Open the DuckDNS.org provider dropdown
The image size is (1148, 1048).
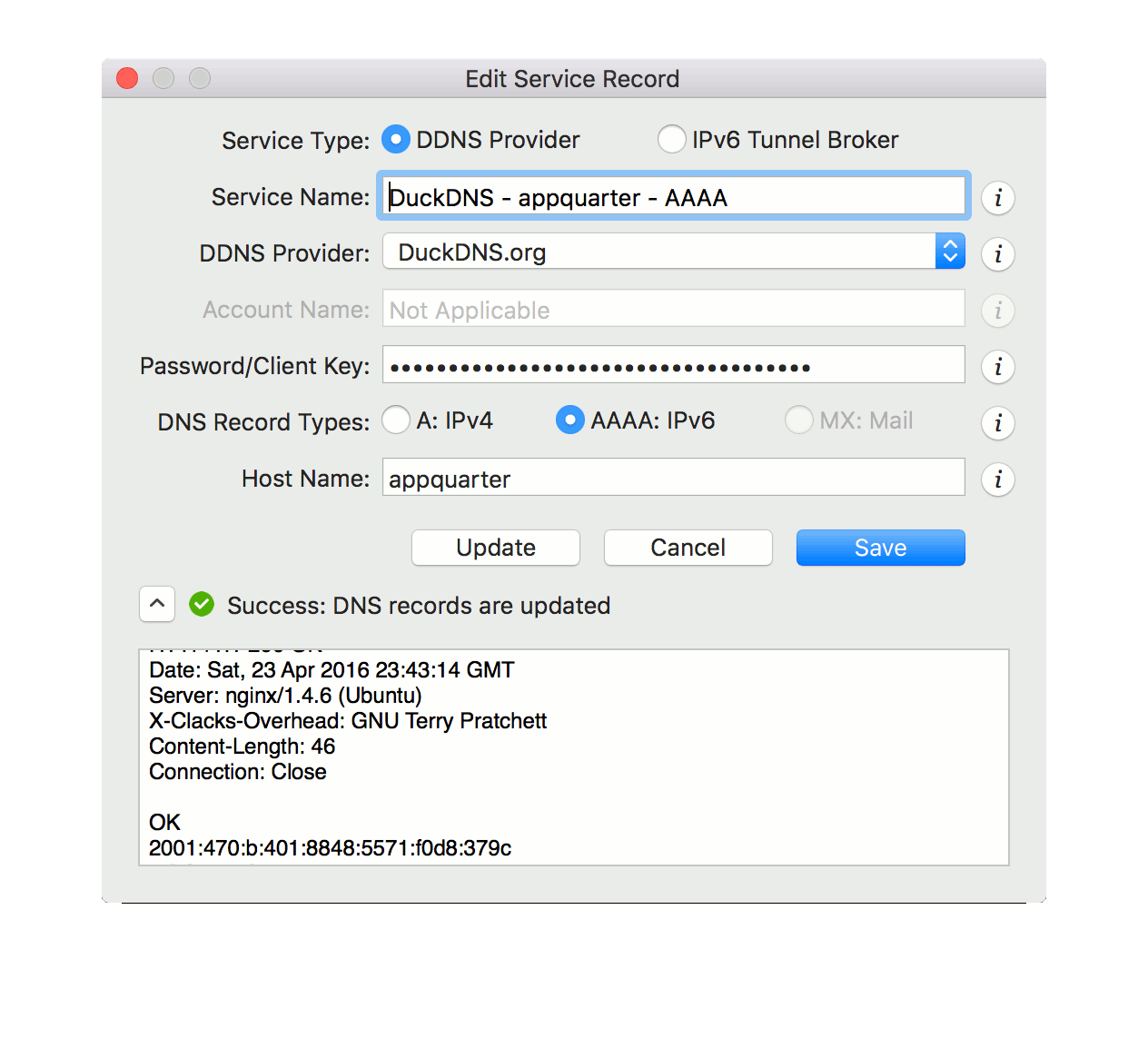pyautogui.click(x=673, y=252)
